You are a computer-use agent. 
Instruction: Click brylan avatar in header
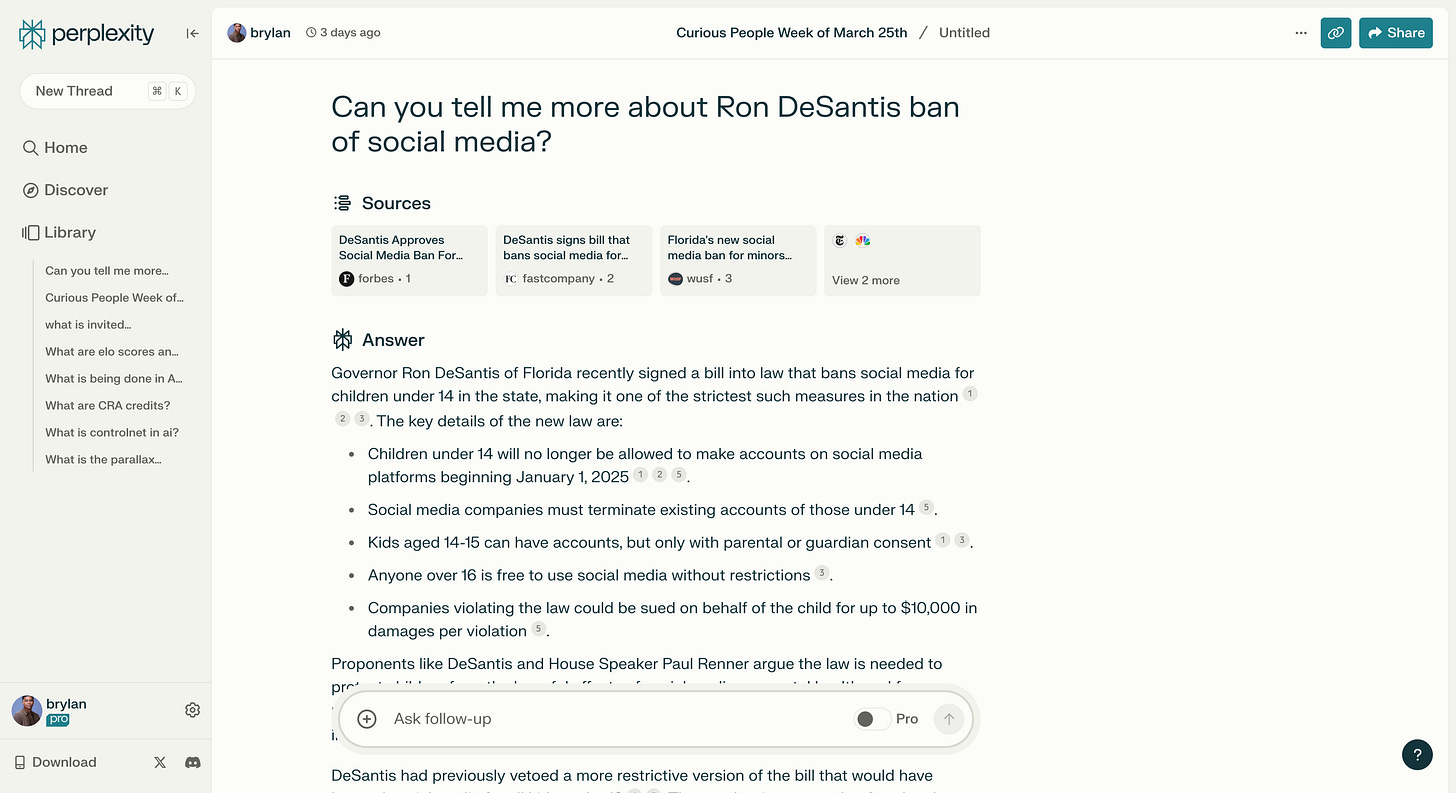coord(237,33)
